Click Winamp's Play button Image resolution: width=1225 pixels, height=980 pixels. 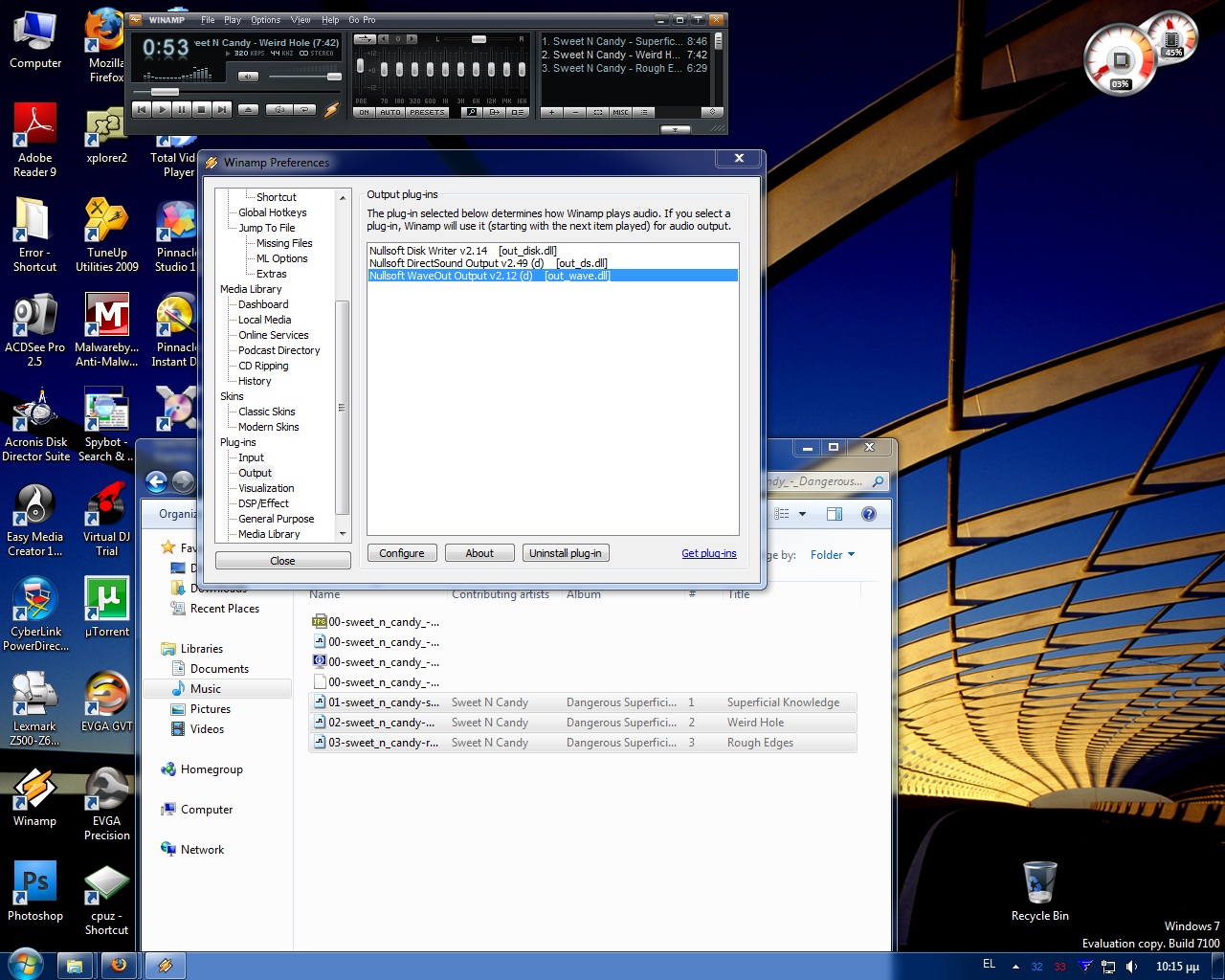click(162, 109)
